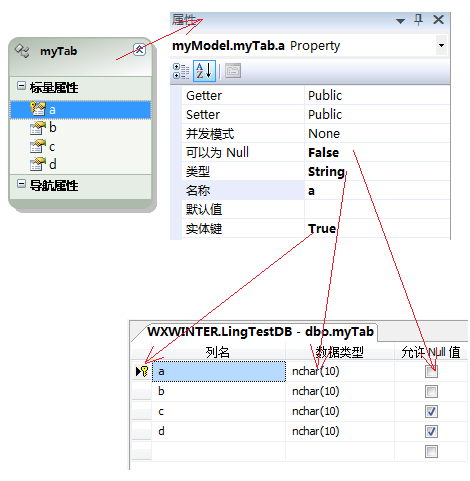Screen dimensions: 470x481
Task: Toggle allow Null checkbox in empty row
Action: coord(431,452)
